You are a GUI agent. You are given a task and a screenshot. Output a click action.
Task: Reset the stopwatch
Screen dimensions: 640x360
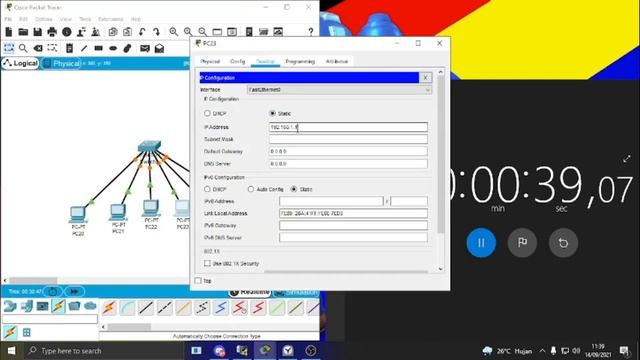(563, 243)
